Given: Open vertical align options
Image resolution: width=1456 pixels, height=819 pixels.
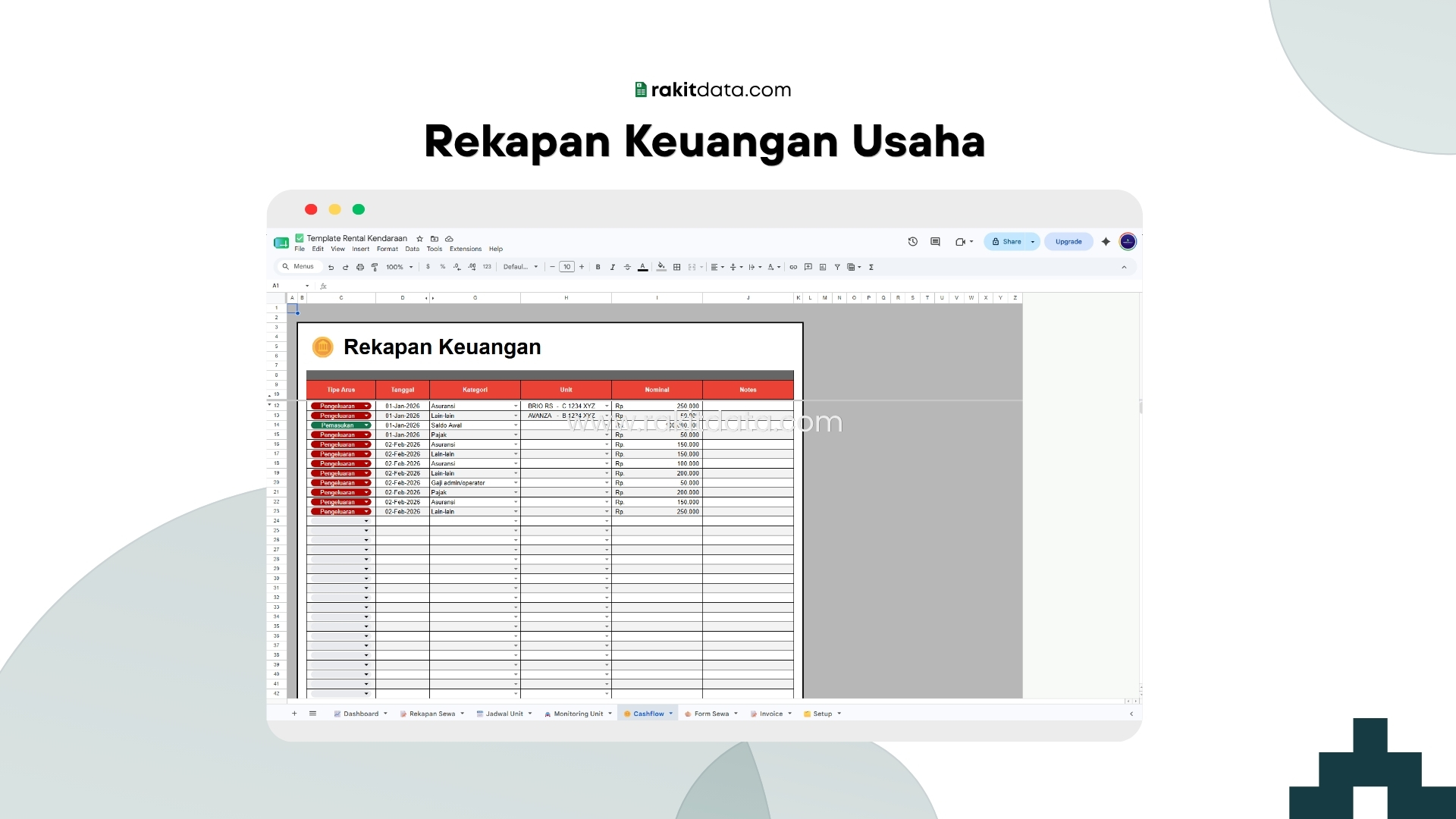Looking at the screenshot, I should click(x=736, y=267).
